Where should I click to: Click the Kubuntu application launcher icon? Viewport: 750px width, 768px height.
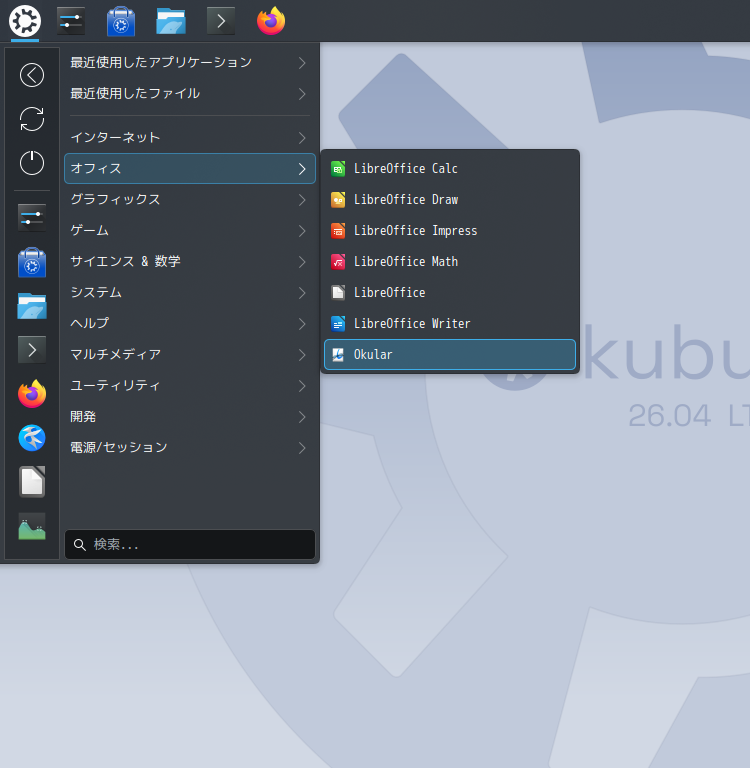(x=24, y=21)
